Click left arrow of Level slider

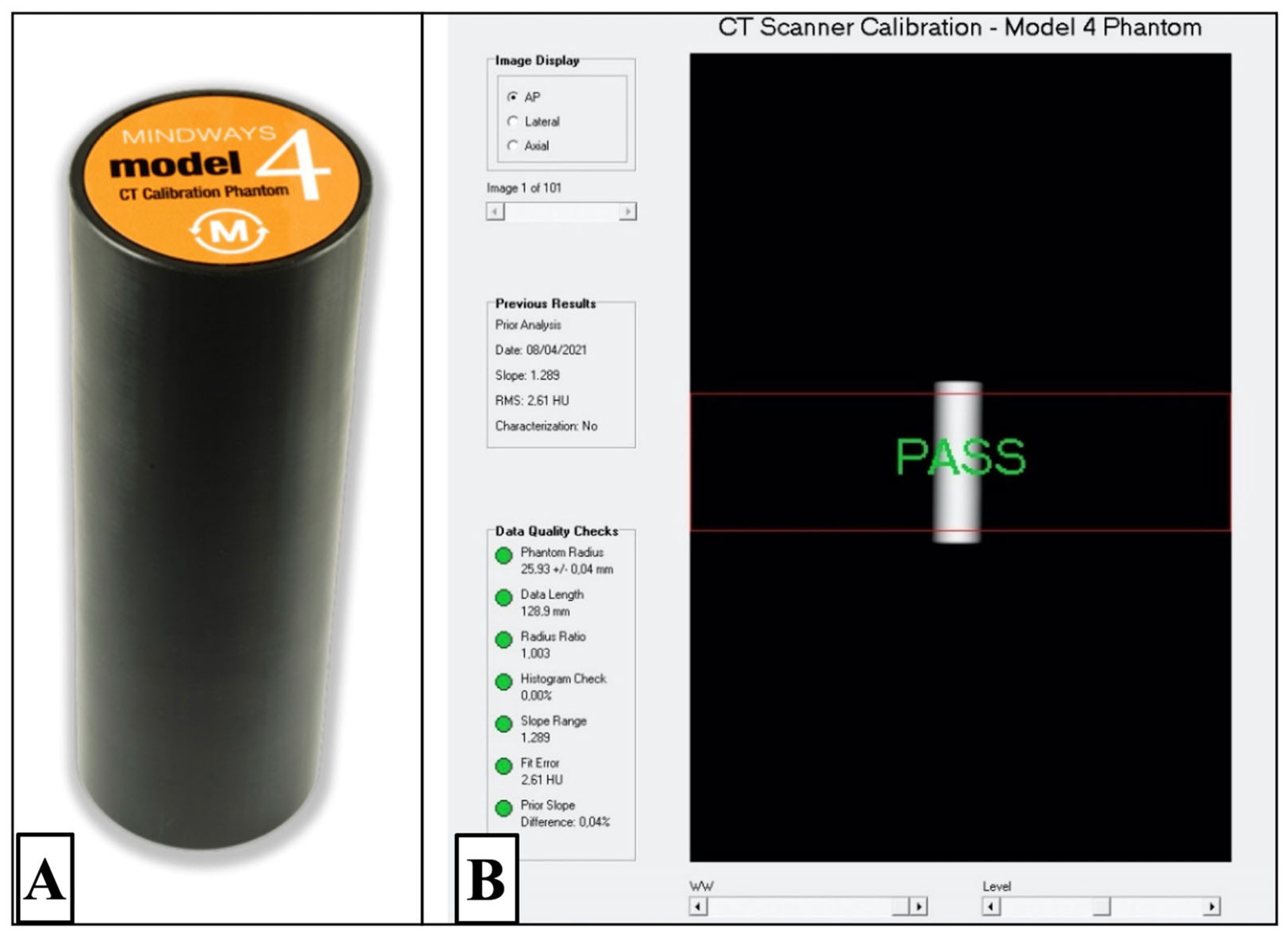tap(992, 907)
